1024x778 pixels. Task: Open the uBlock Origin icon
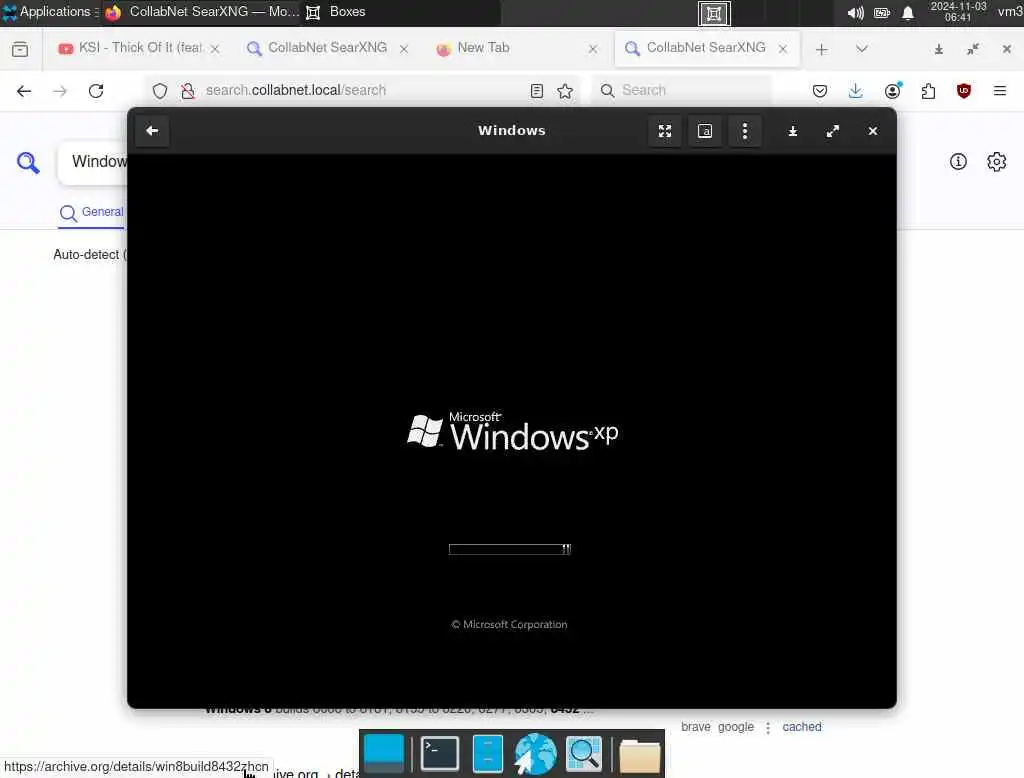(963, 91)
